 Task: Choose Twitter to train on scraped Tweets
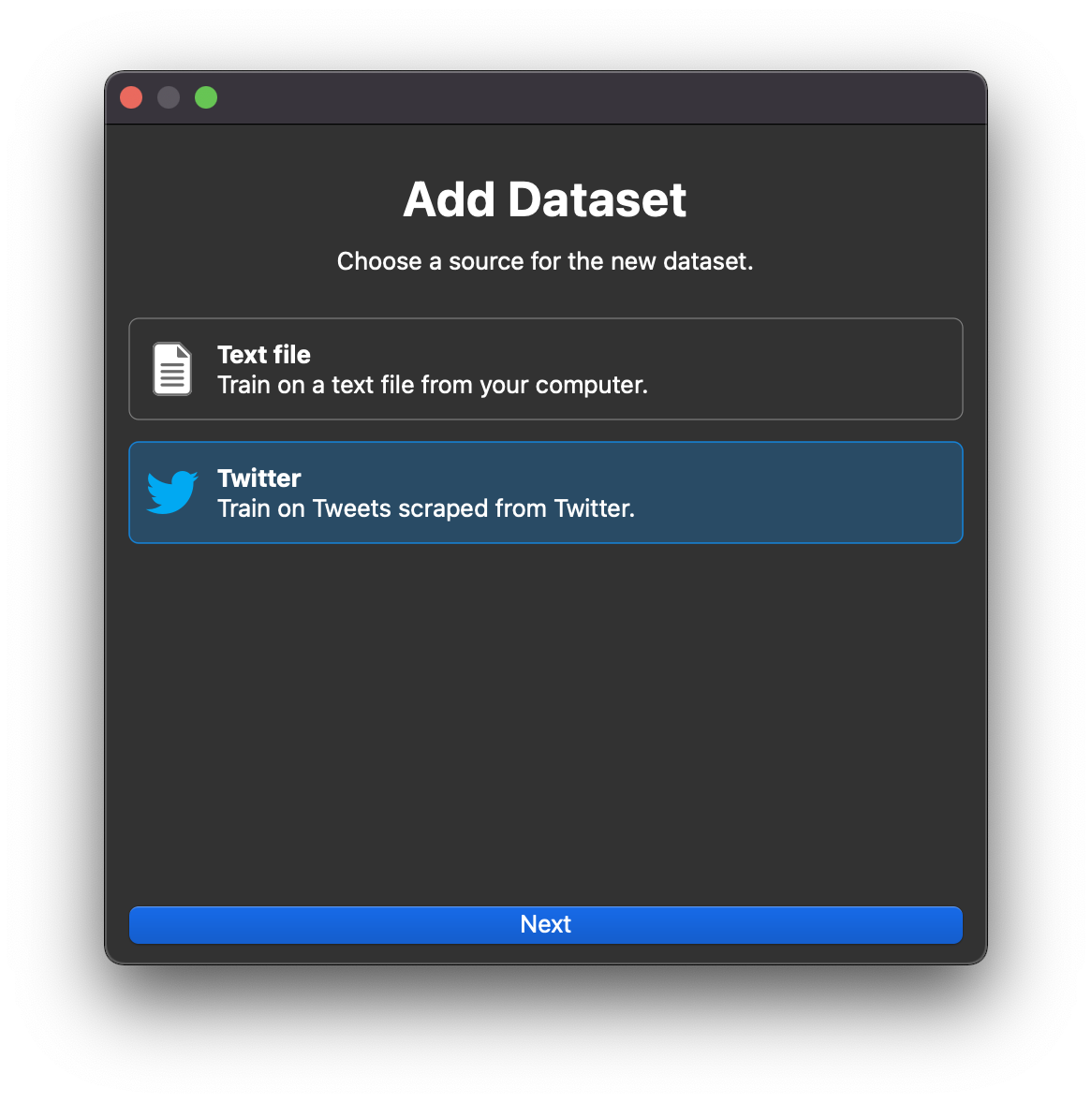pyautogui.click(x=546, y=493)
